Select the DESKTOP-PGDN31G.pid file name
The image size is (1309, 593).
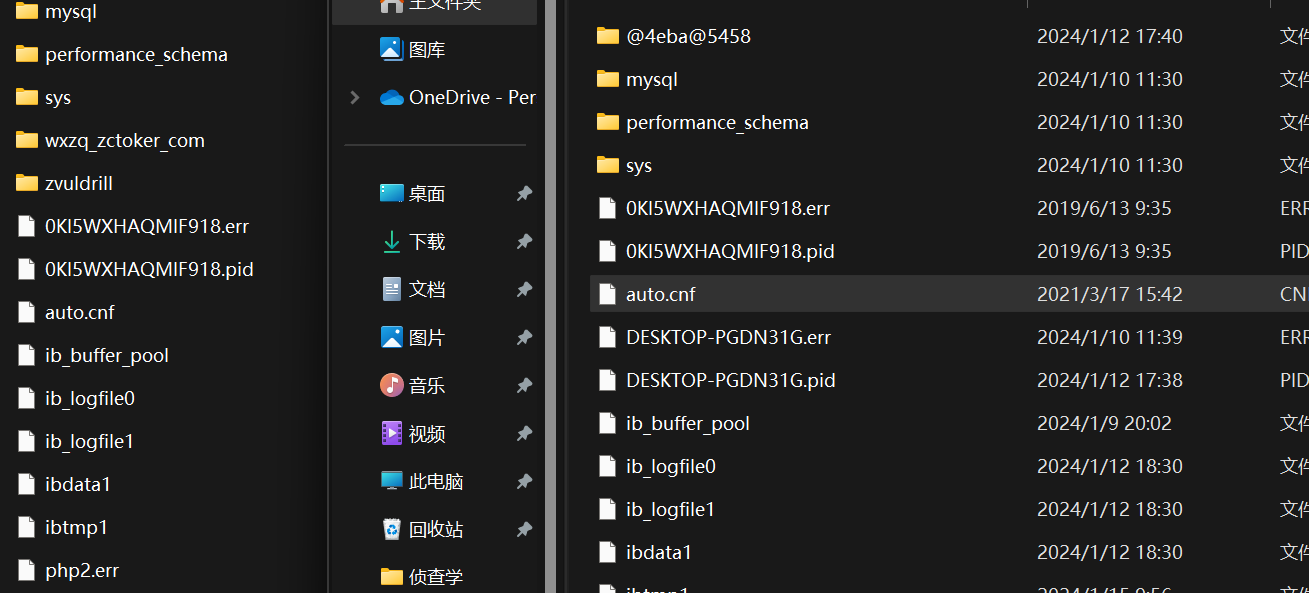click(731, 380)
